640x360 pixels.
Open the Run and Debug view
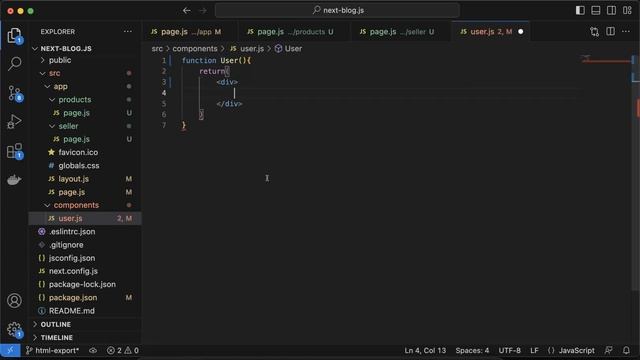(14, 122)
